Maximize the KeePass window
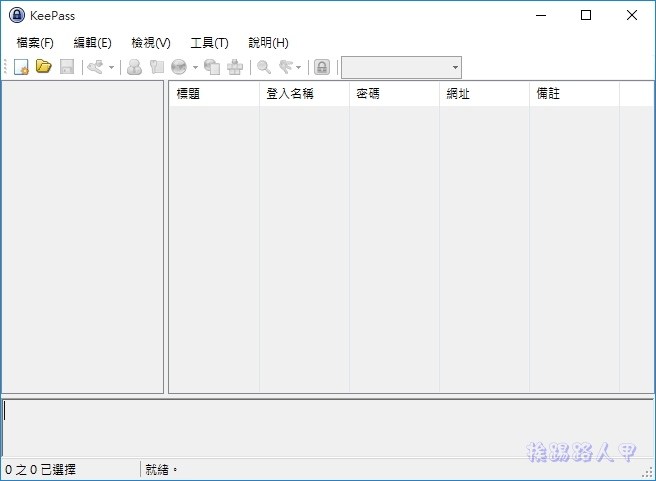This screenshot has height=481, width=656. 586,15
